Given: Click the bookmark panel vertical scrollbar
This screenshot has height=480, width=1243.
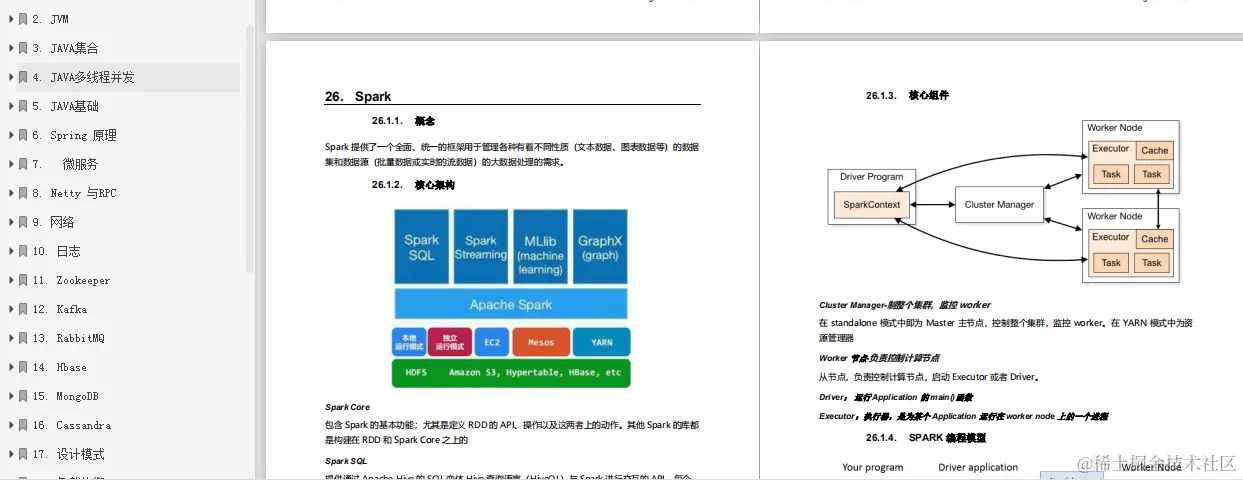Looking at the screenshot, I should tap(250, 150).
